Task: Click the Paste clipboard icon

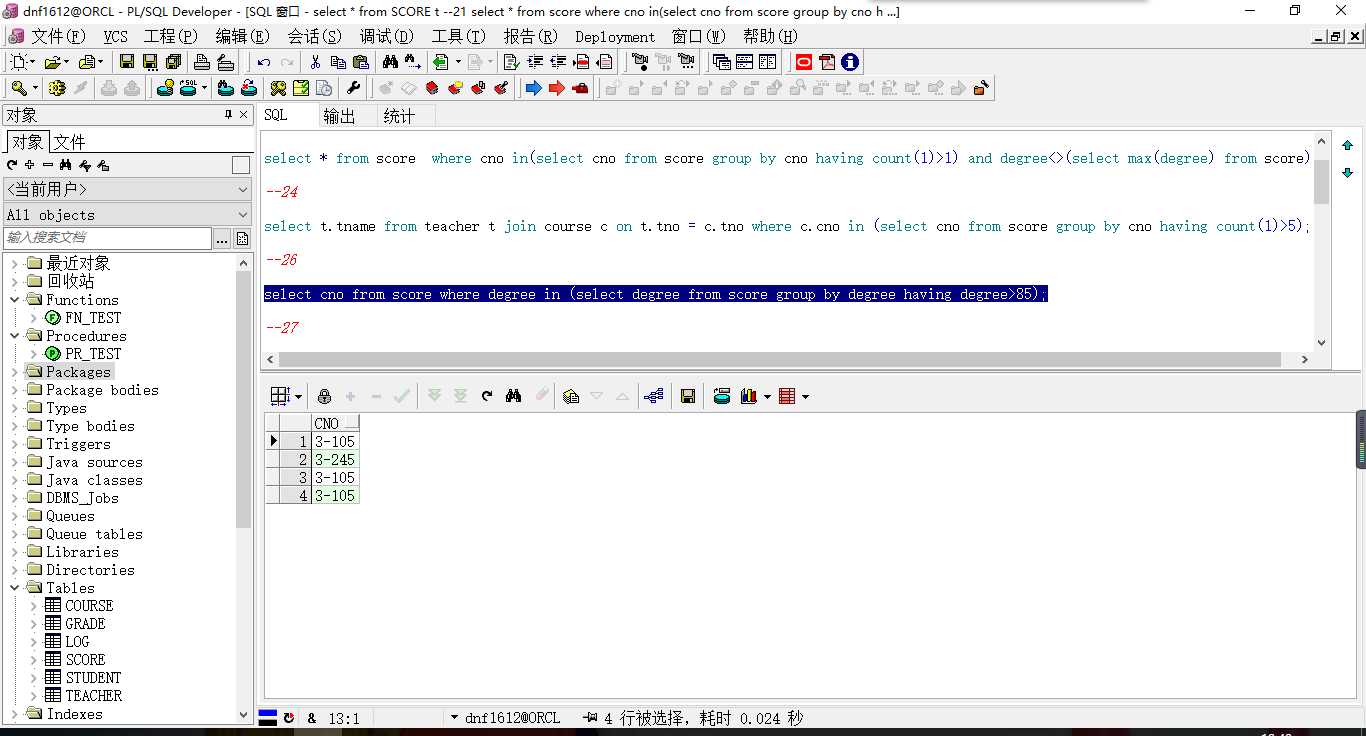Action: coord(361,62)
